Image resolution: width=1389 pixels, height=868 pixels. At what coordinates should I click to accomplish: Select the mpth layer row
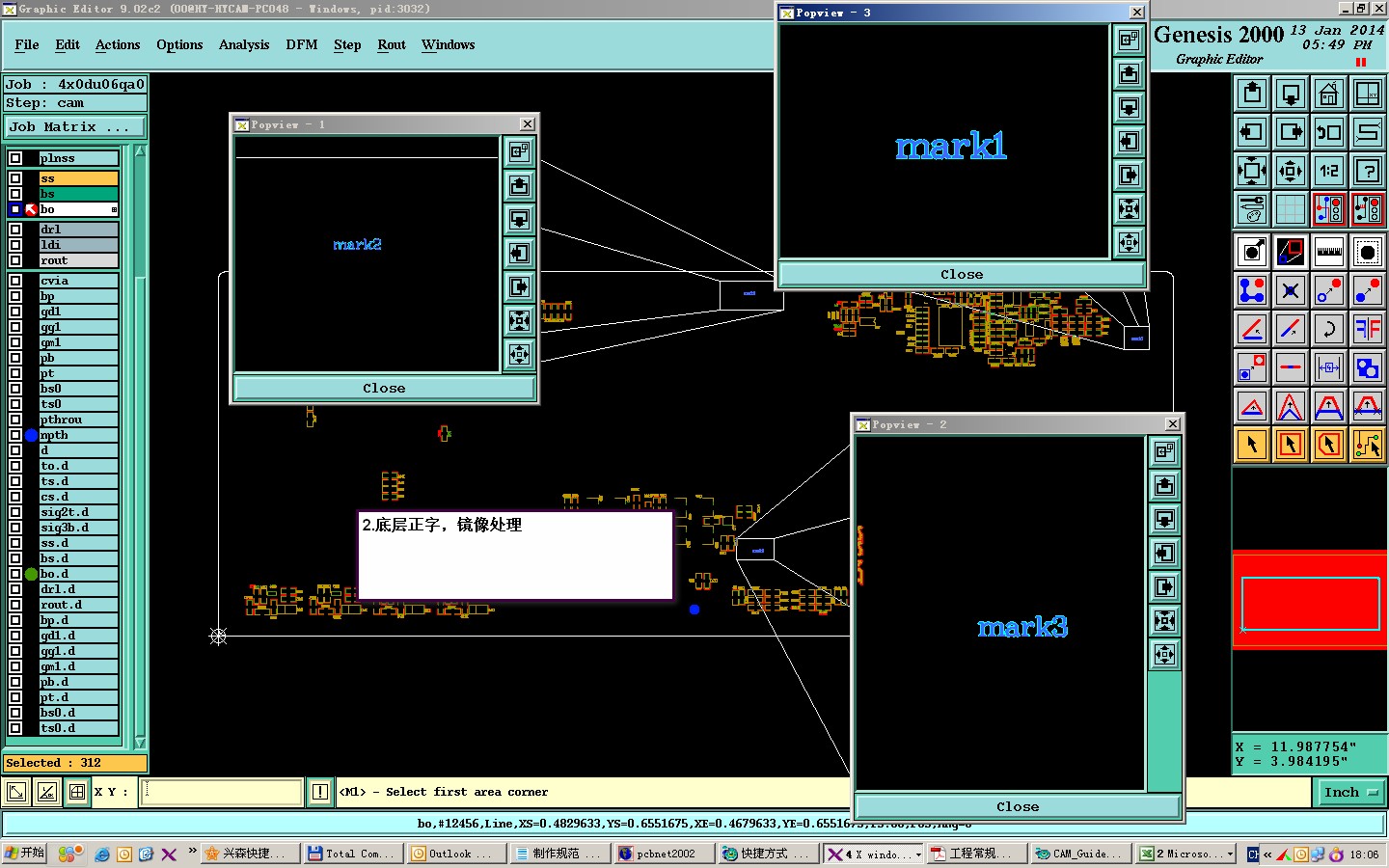78,435
